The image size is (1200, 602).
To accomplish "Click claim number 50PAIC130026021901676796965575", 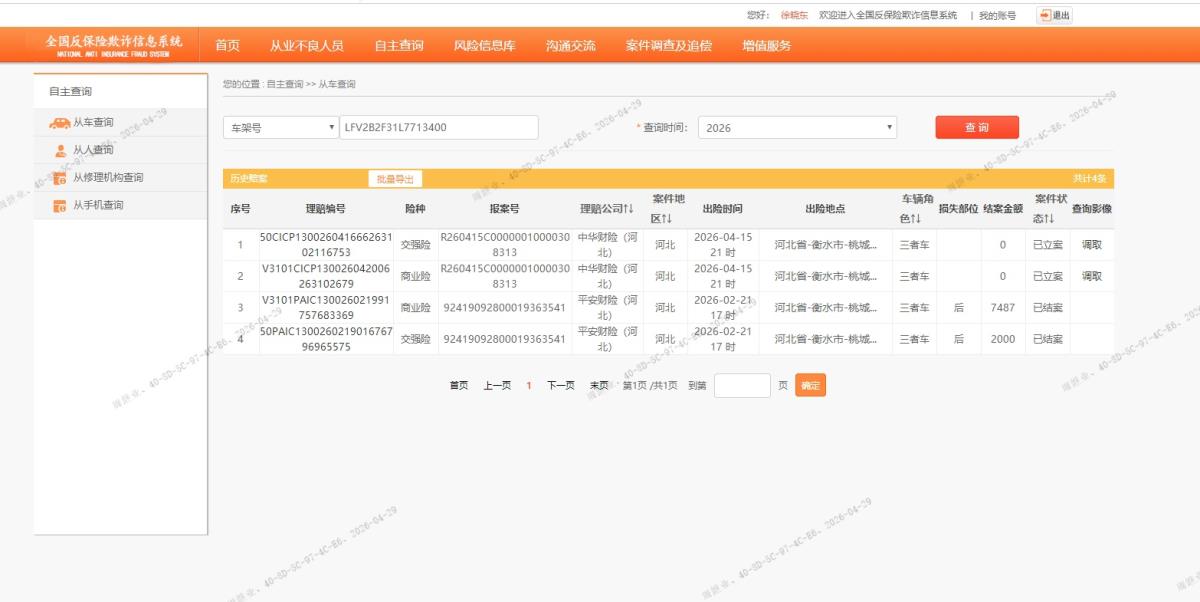I will click(326, 338).
